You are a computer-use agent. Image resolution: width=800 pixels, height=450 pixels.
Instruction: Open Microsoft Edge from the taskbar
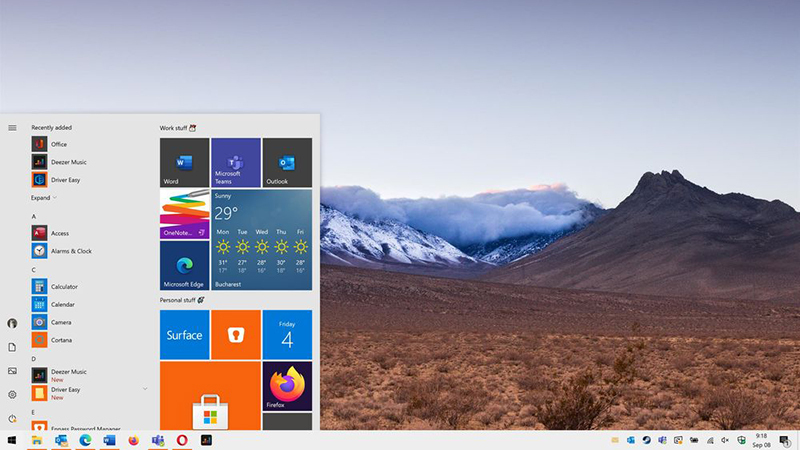85,440
